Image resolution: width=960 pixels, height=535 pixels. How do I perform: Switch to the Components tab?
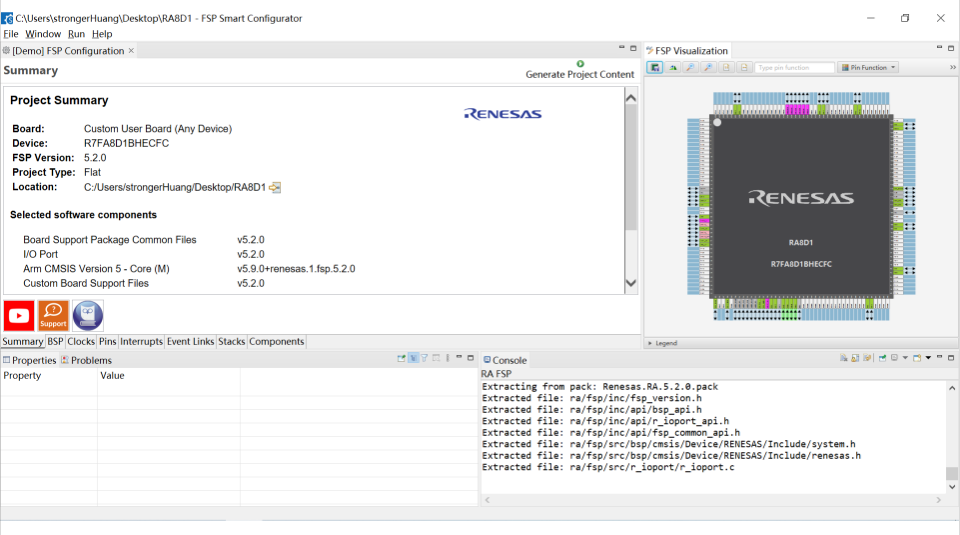click(277, 342)
